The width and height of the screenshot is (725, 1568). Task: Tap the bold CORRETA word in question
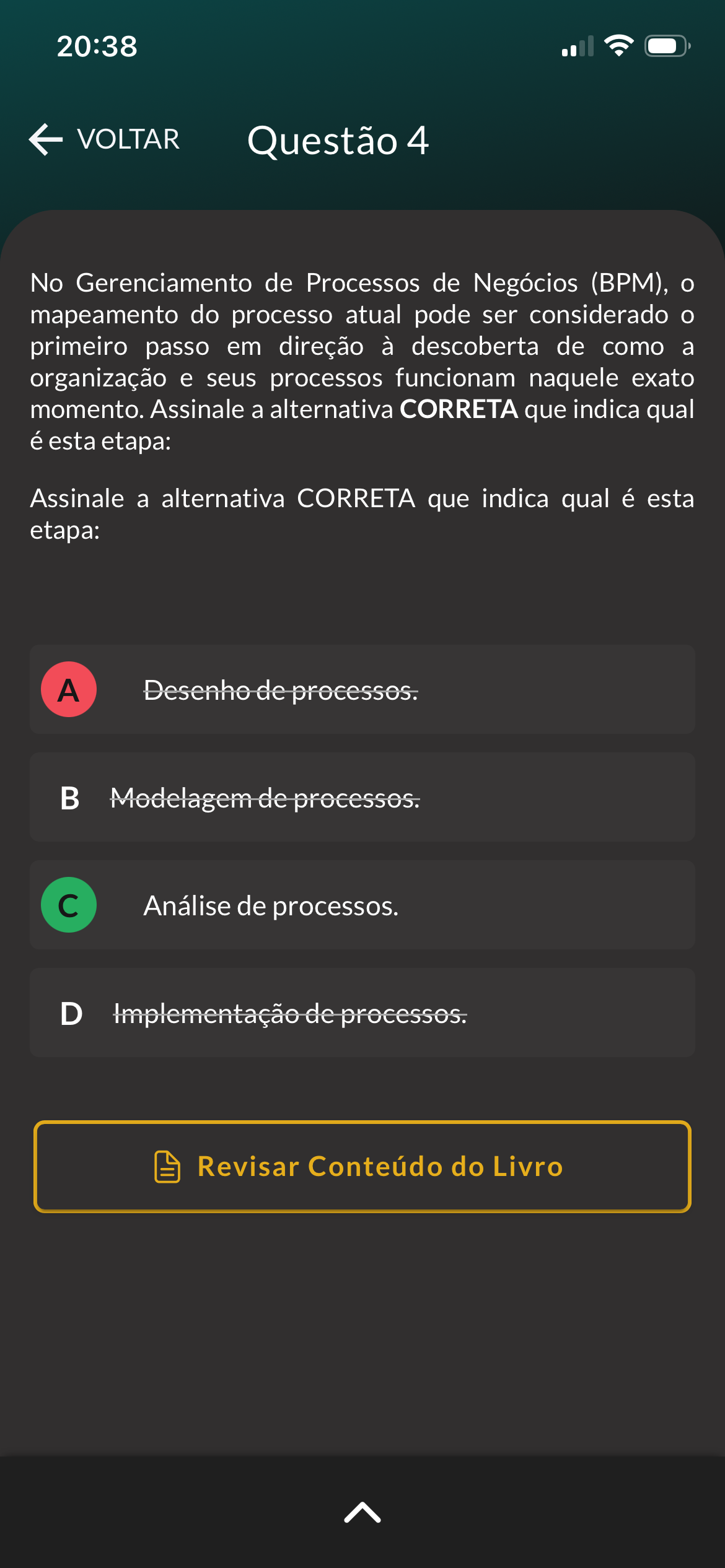(459, 409)
